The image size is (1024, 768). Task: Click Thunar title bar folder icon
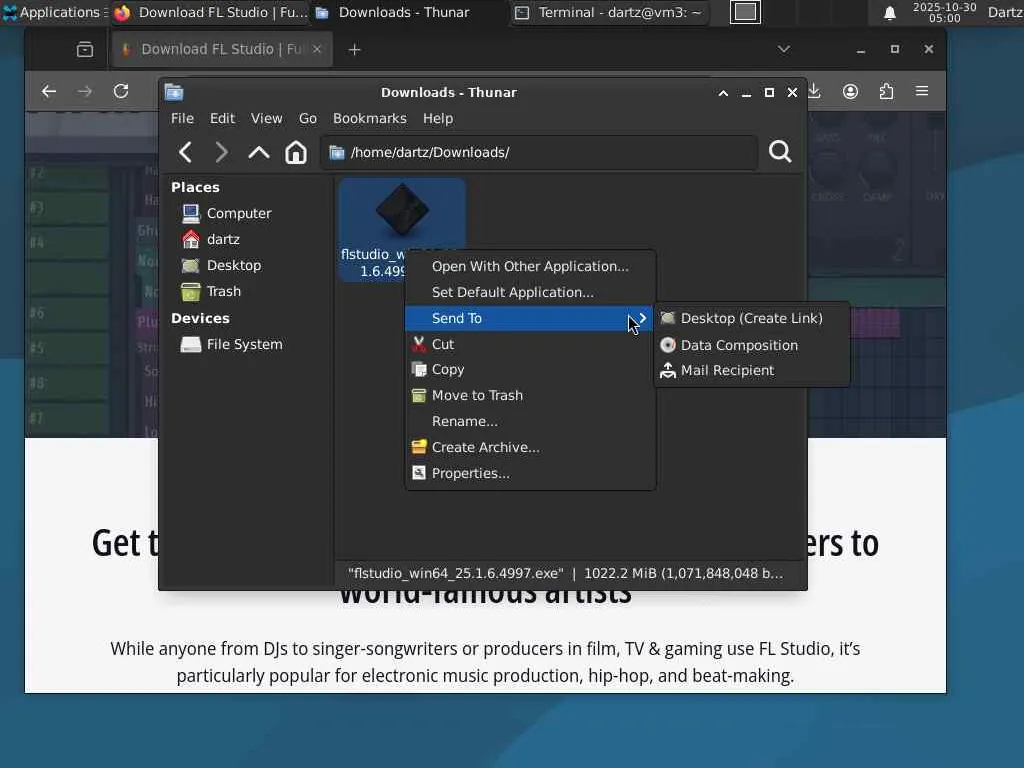point(174,93)
